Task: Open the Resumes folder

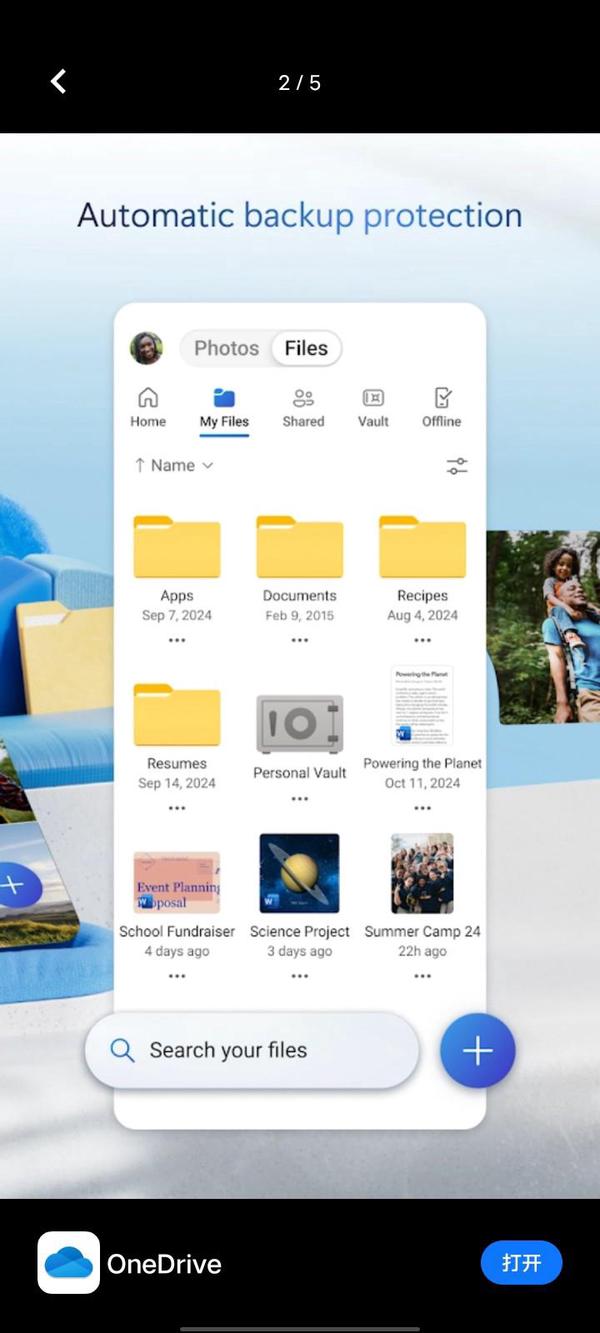Action: coord(177,715)
